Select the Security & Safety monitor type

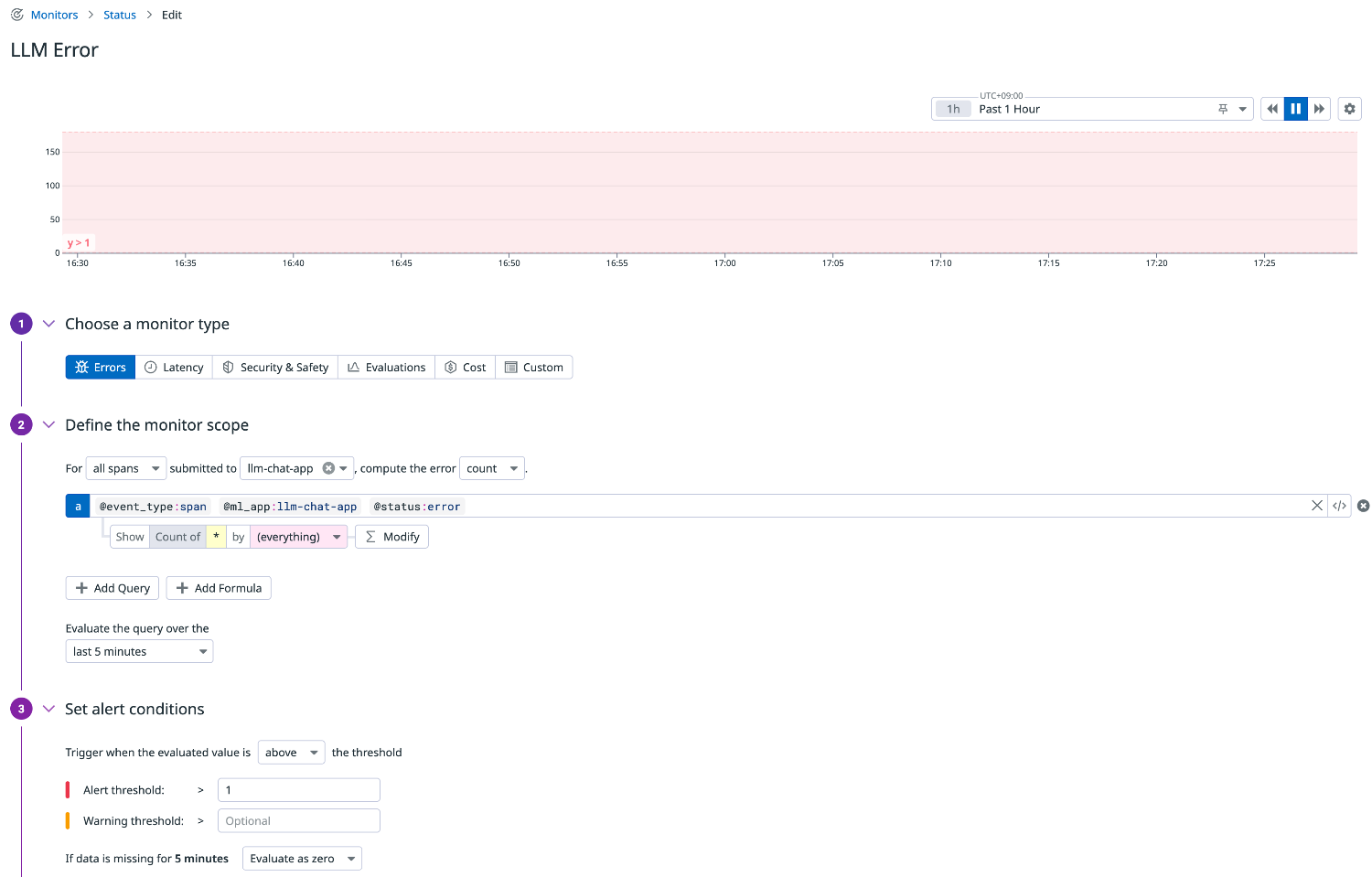point(275,367)
